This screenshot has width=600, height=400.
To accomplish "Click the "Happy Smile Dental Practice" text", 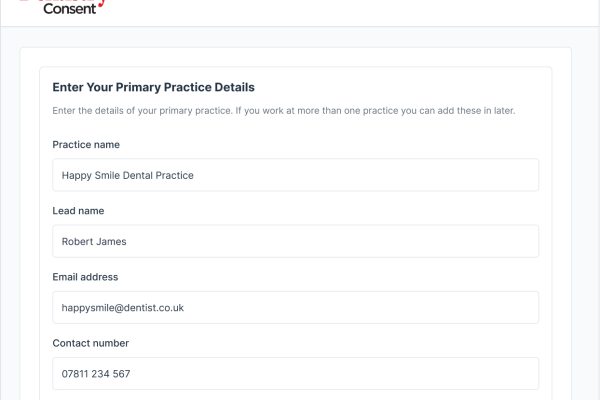I will (127, 175).
